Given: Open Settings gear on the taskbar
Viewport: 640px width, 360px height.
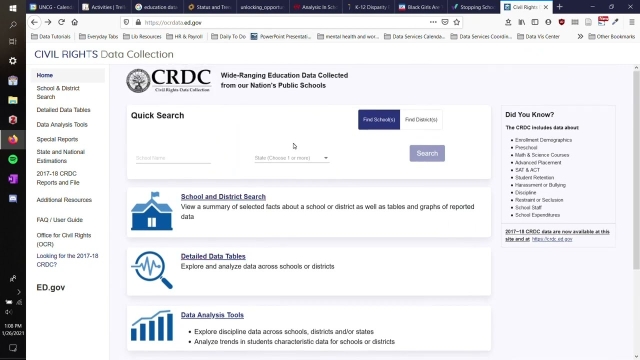Looking at the screenshot, I should pyautogui.click(x=13, y=61).
